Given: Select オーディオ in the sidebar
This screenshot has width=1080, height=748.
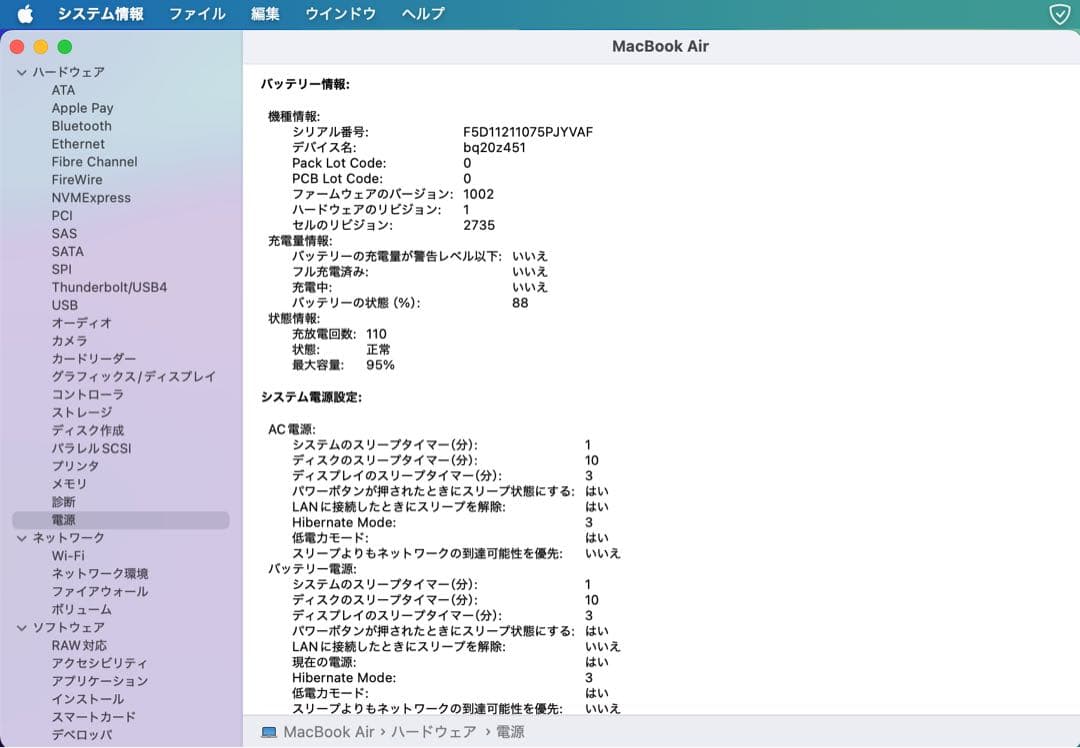Looking at the screenshot, I should point(81,323).
